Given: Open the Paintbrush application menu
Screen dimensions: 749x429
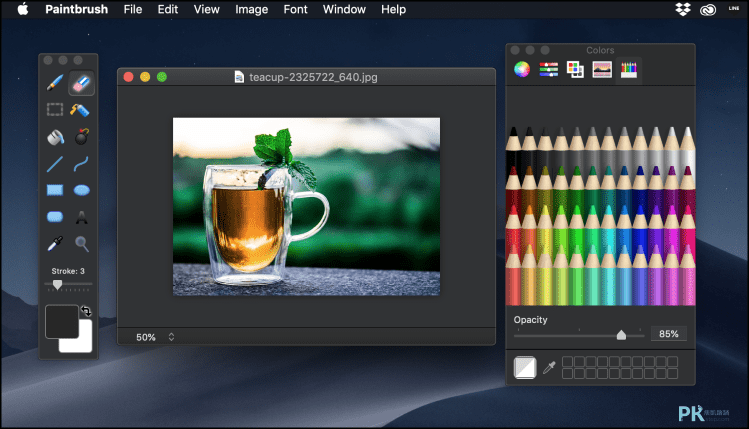Looking at the screenshot, I should (76, 9).
